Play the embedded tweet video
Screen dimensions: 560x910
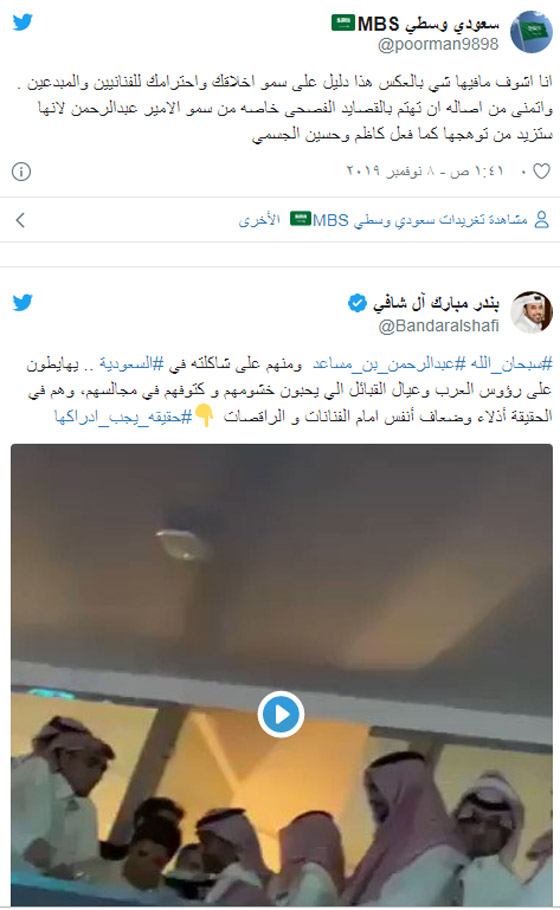(281, 714)
